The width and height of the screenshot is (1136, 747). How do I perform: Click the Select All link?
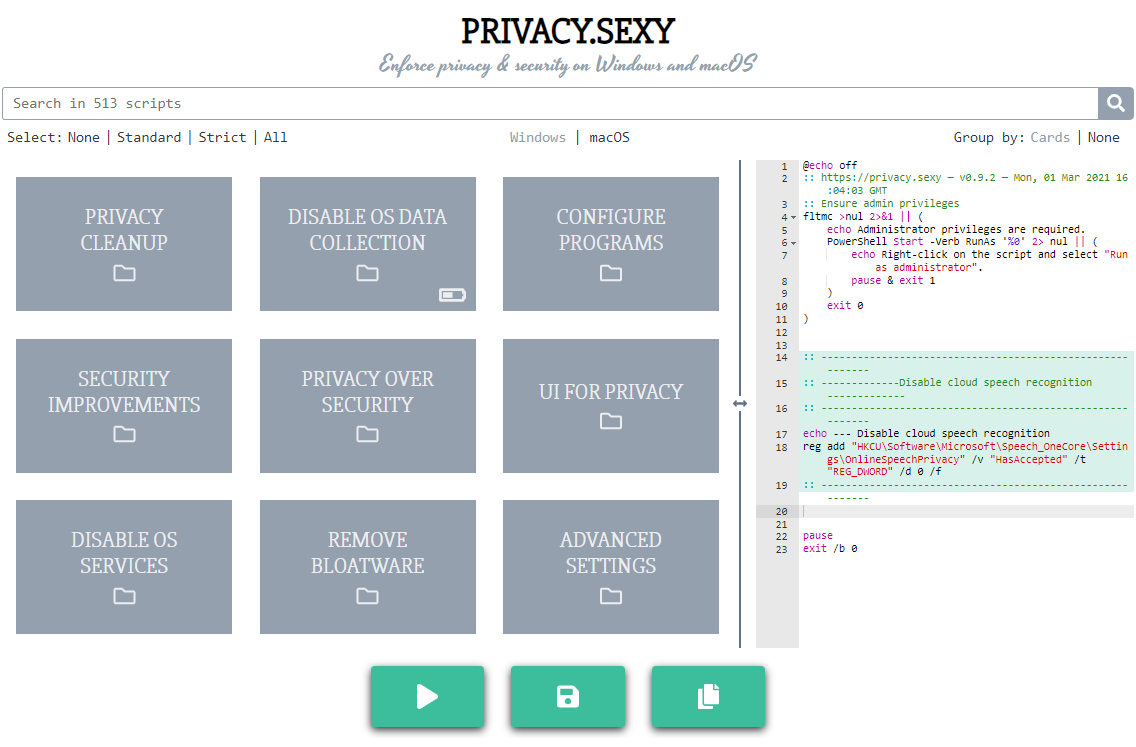275,137
